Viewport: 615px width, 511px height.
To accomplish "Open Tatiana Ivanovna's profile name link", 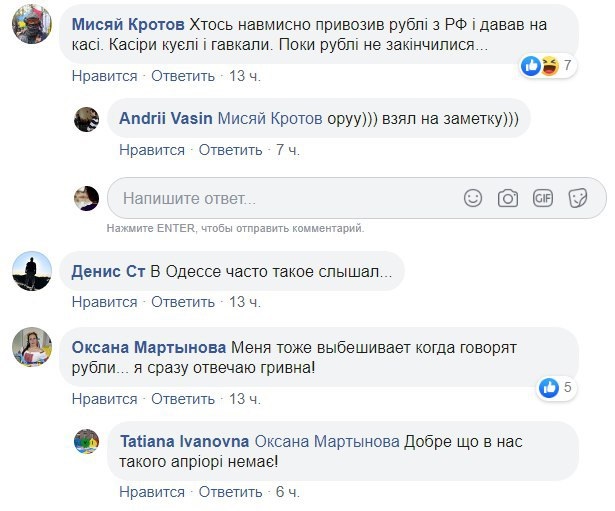I will pos(183,441).
